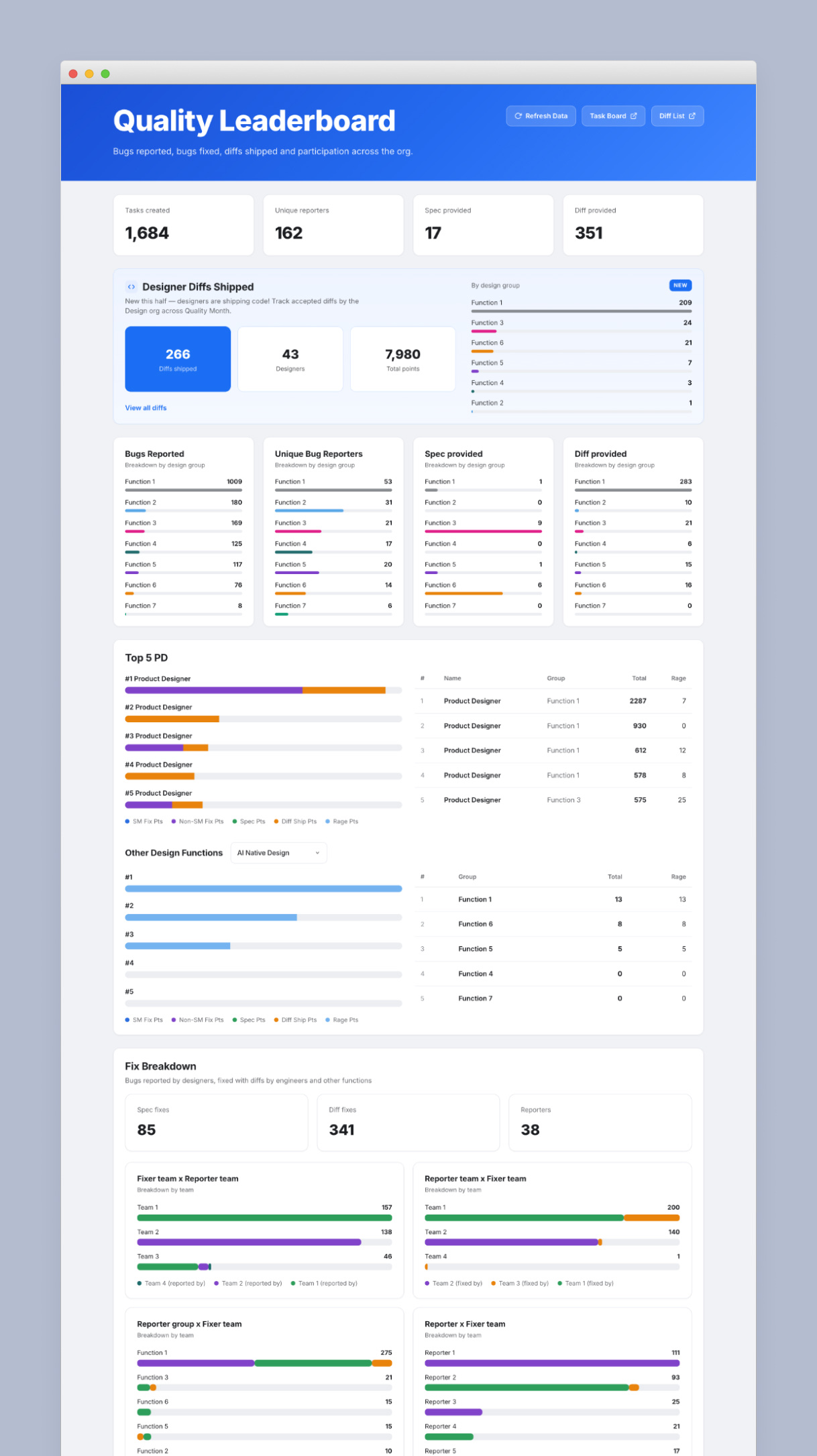The height and width of the screenshot is (1456, 817).
Task: Click the Team 3 (fixed by) legend item
Action: point(520,1283)
